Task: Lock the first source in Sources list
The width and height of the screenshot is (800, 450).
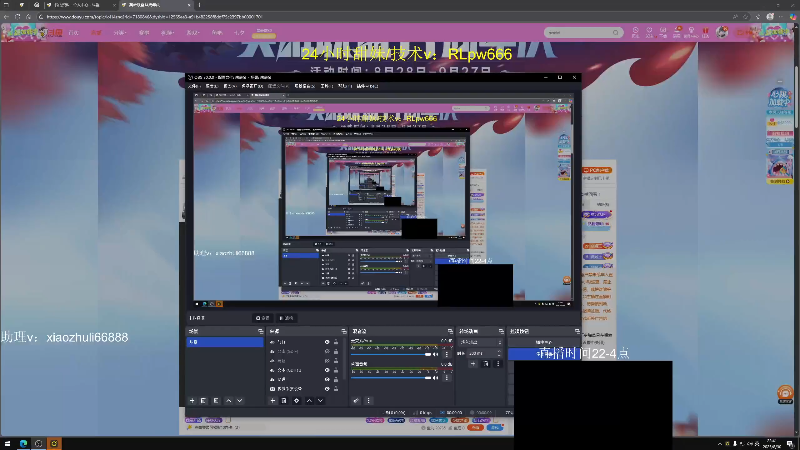Action: point(336,342)
